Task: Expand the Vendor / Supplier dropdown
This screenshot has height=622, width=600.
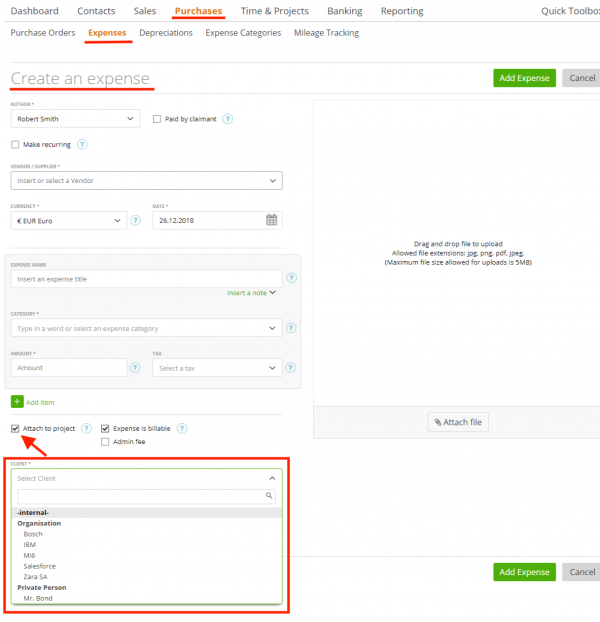Action: 146,180
